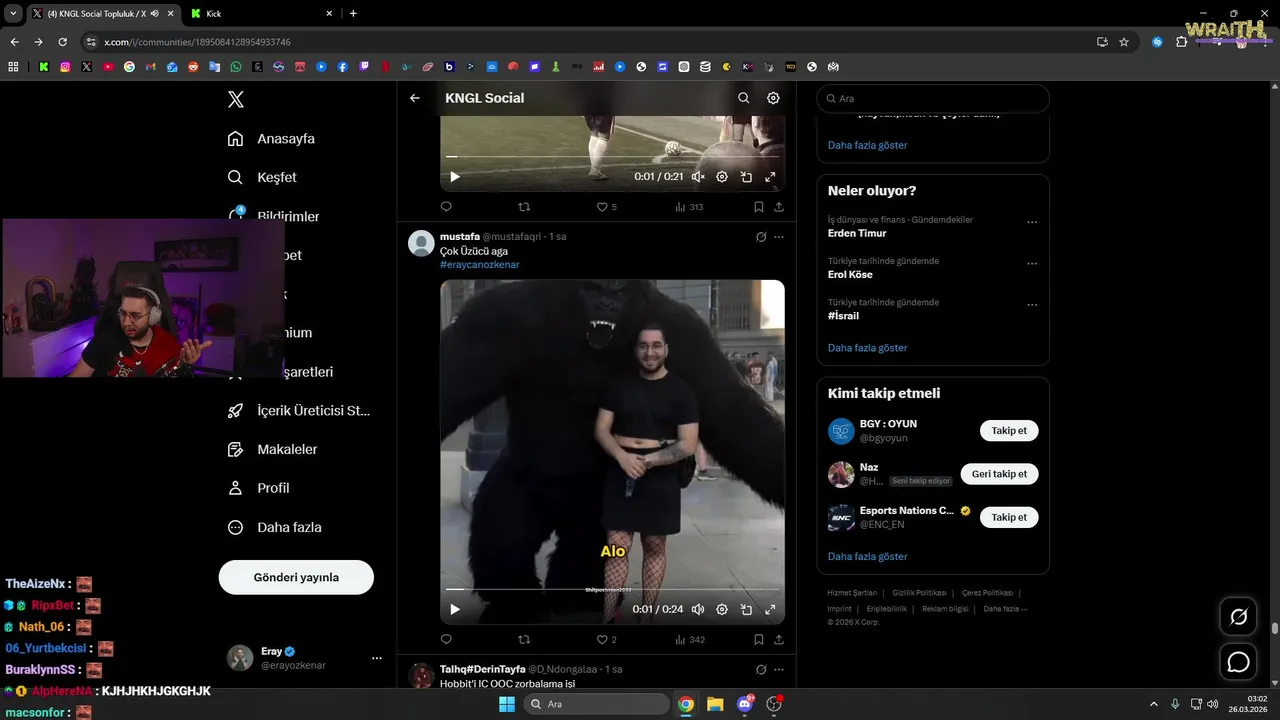
Task: Open Chrome tab search dropdown
Action: tap(13, 13)
